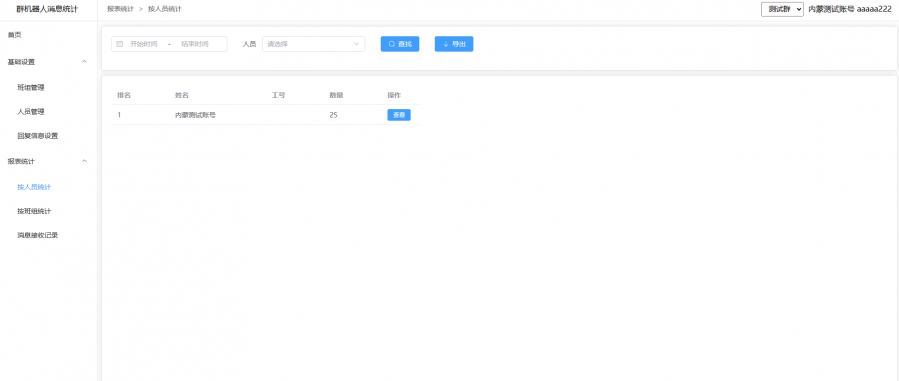Click the rank value 1
The image size is (899, 381).
tap(119, 115)
